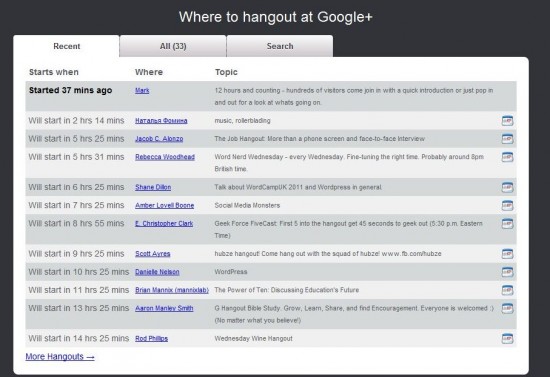Select the Recent tab
The image size is (550, 377).
tap(67, 46)
